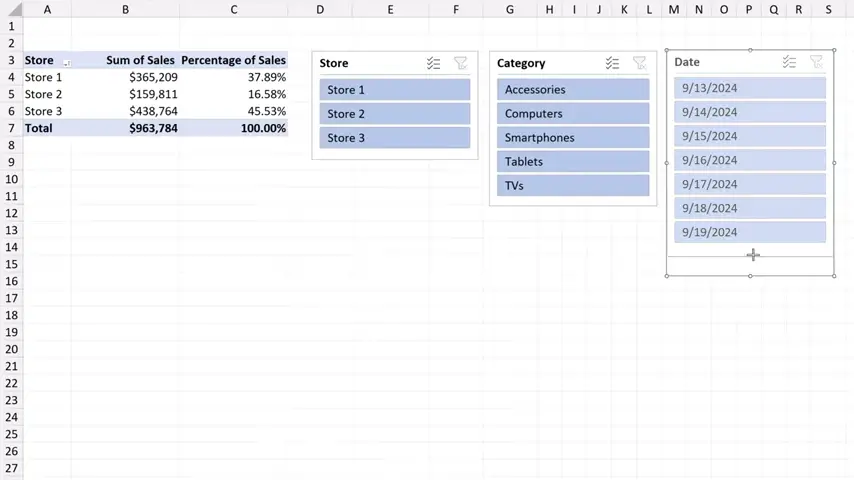The height and width of the screenshot is (480, 854).
Task: Enable multi-select in the Category slicer
Action: 612,63
